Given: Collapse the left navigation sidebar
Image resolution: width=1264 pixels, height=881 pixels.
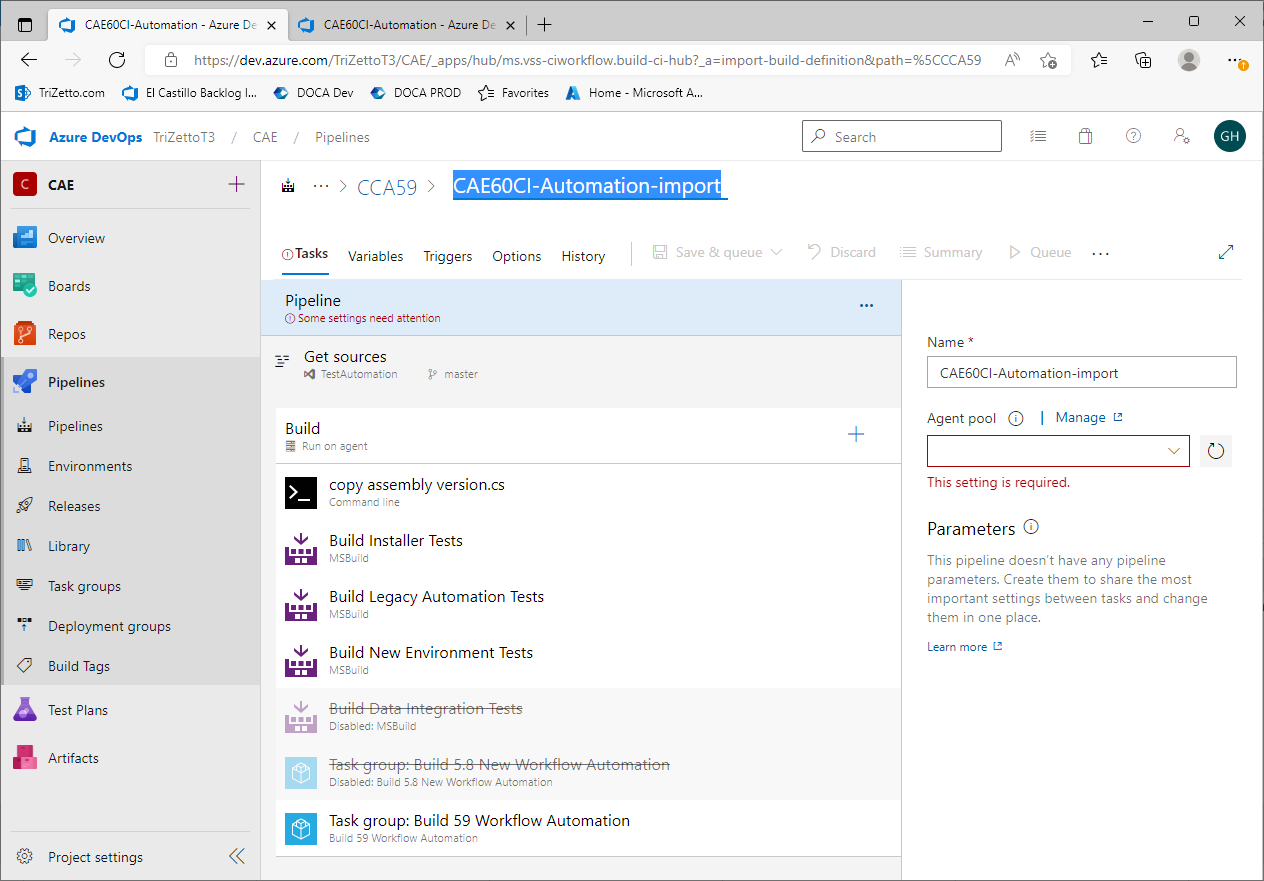Looking at the screenshot, I should 237,856.
